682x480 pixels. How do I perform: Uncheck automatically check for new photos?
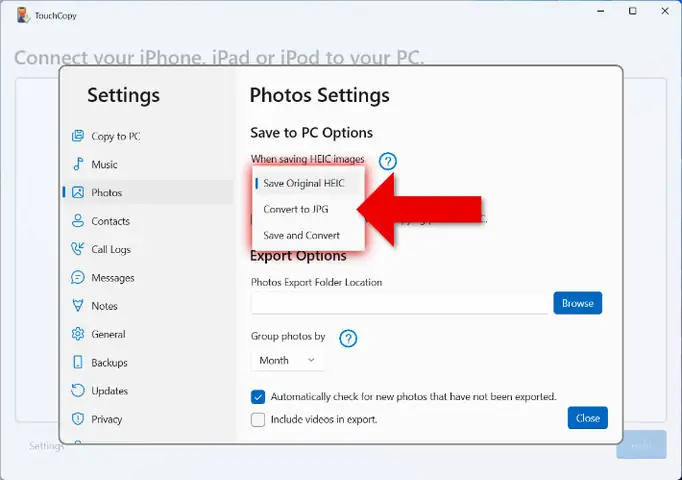coord(258,397)
